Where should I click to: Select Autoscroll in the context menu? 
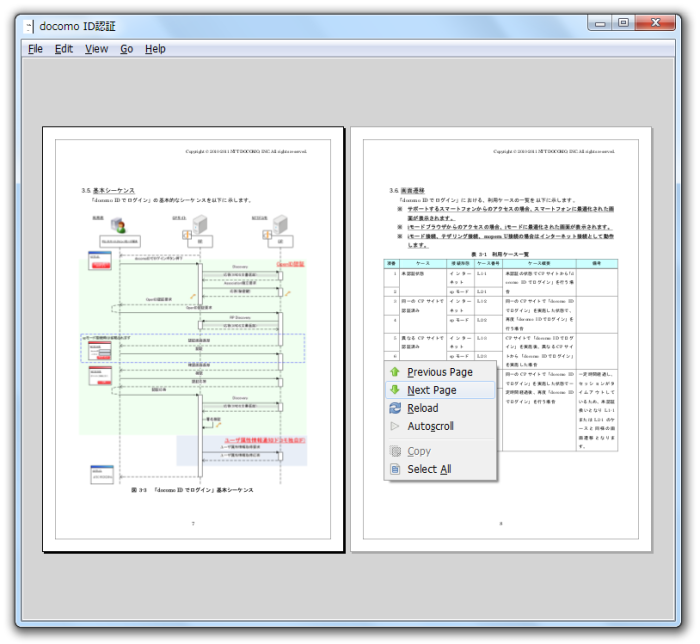440,426
